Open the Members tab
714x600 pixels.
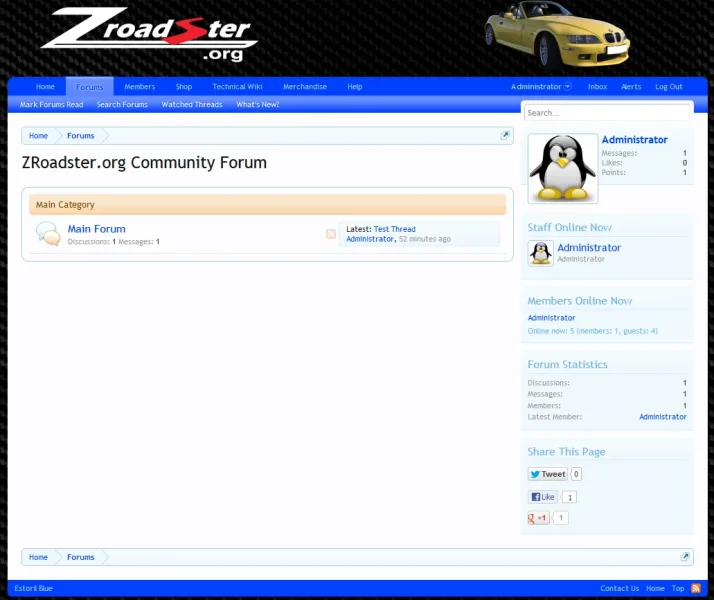pos(140,86)
